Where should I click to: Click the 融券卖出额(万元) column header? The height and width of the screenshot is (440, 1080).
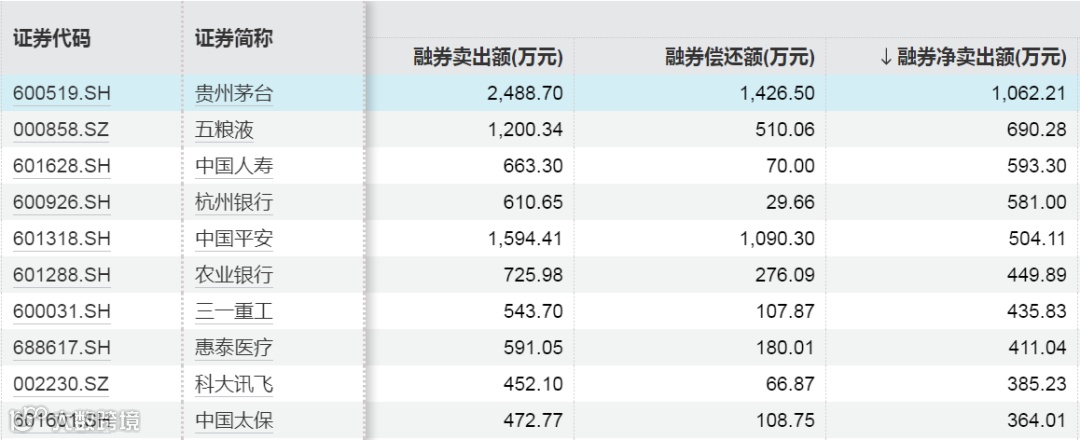click(488, 56)
